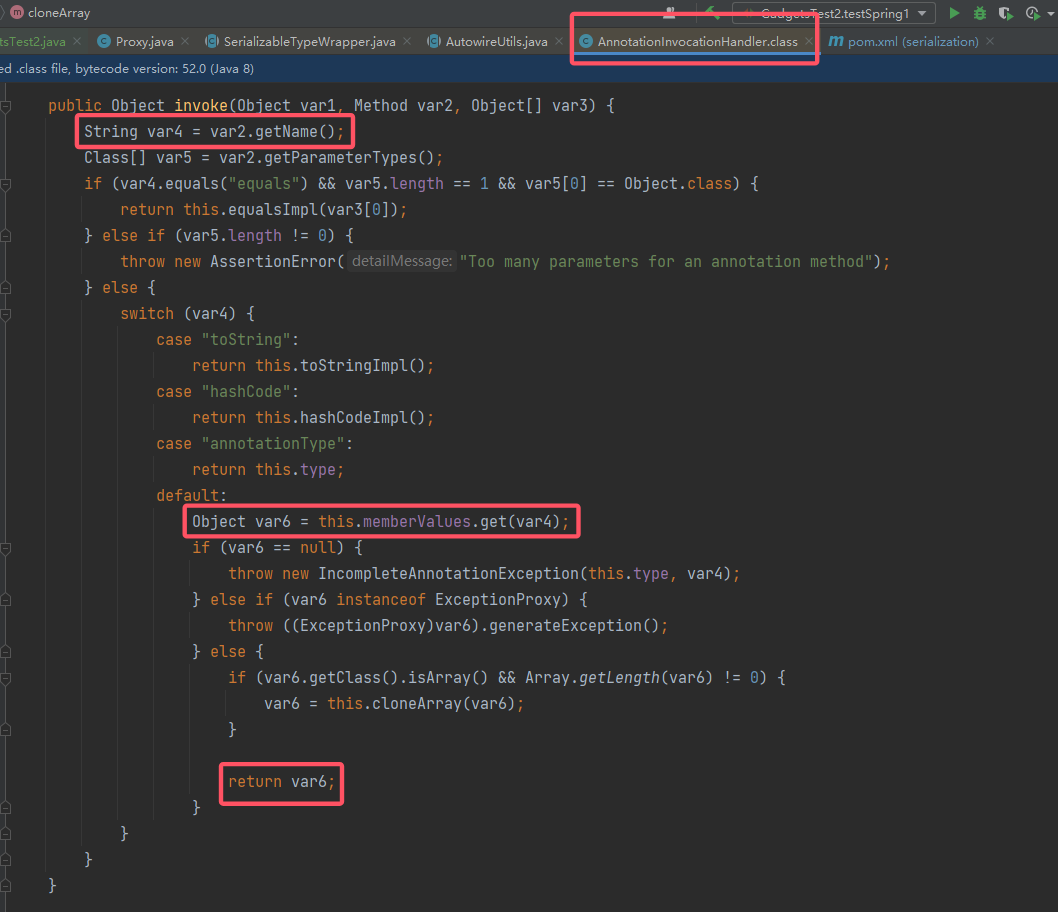Open the pom.xml (serialization) tab

tap(913, 42)
